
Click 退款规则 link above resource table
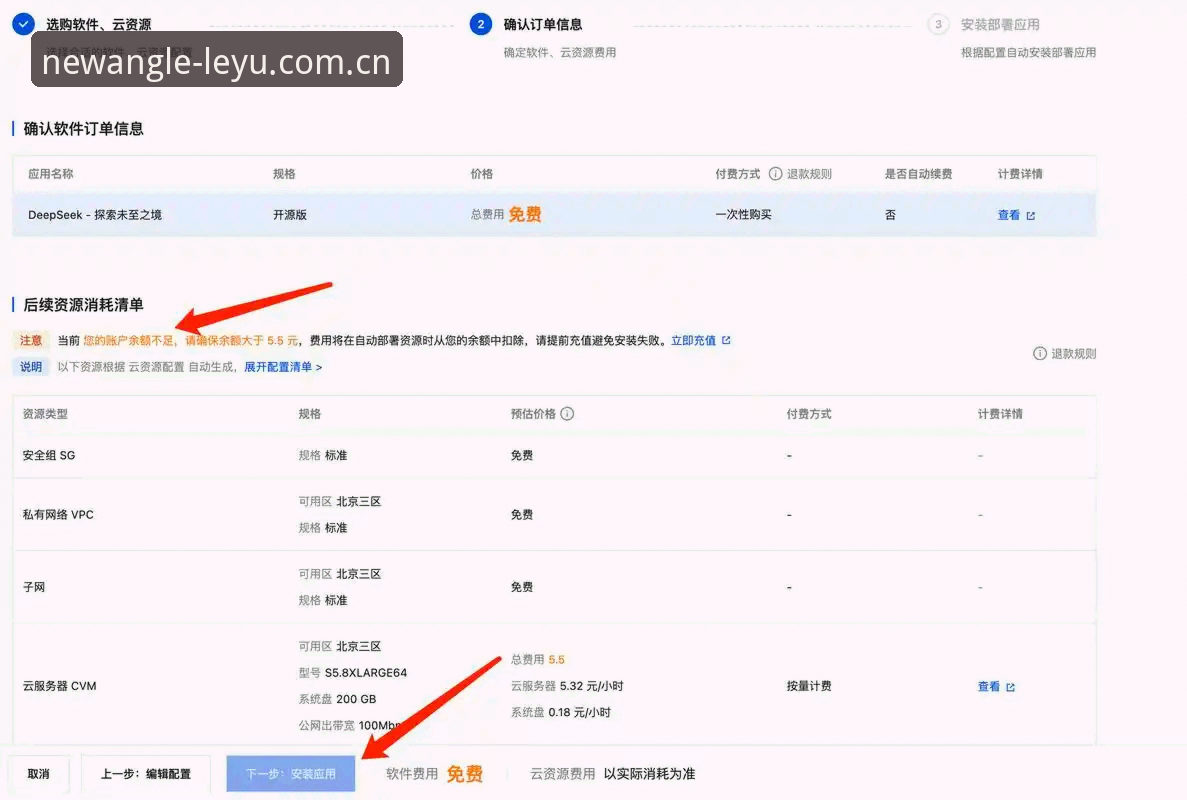(x=1073, y=353)
